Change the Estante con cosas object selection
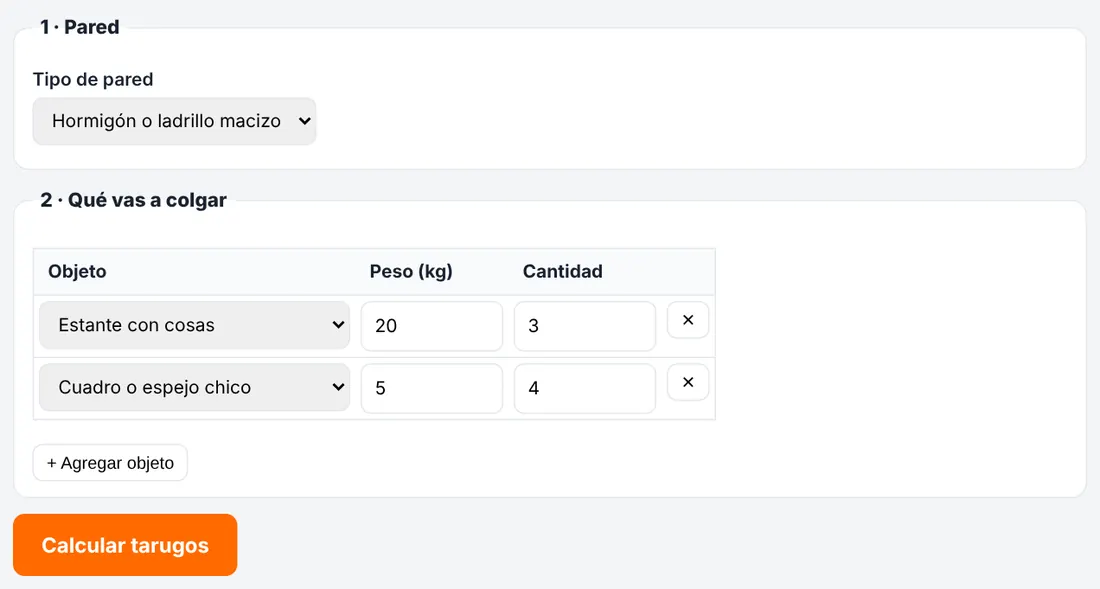Viewport: 1100px width, 589px height. pos(194,325)
